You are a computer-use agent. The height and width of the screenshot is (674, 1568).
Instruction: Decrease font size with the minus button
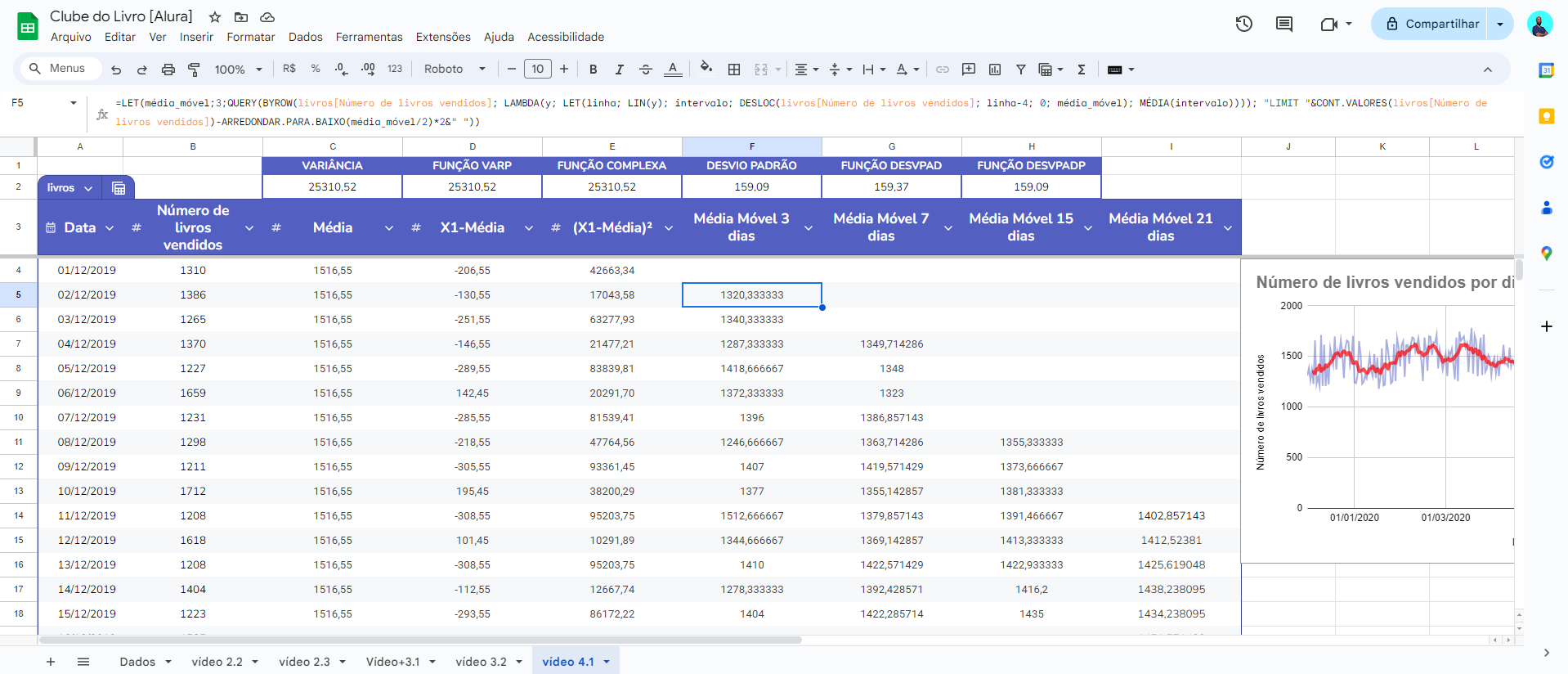[x=511, y=69]
